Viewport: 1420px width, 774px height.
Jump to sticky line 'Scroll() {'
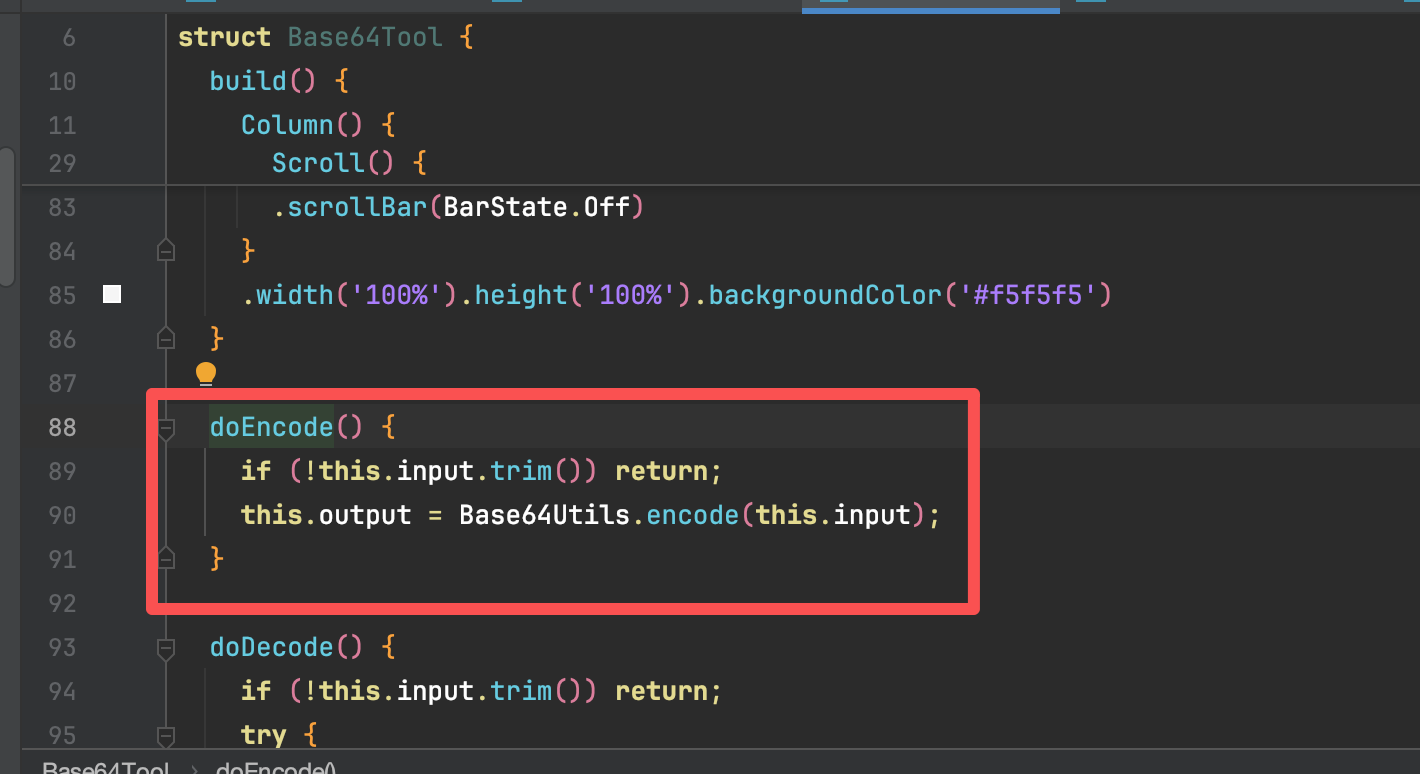click(350, 162)
